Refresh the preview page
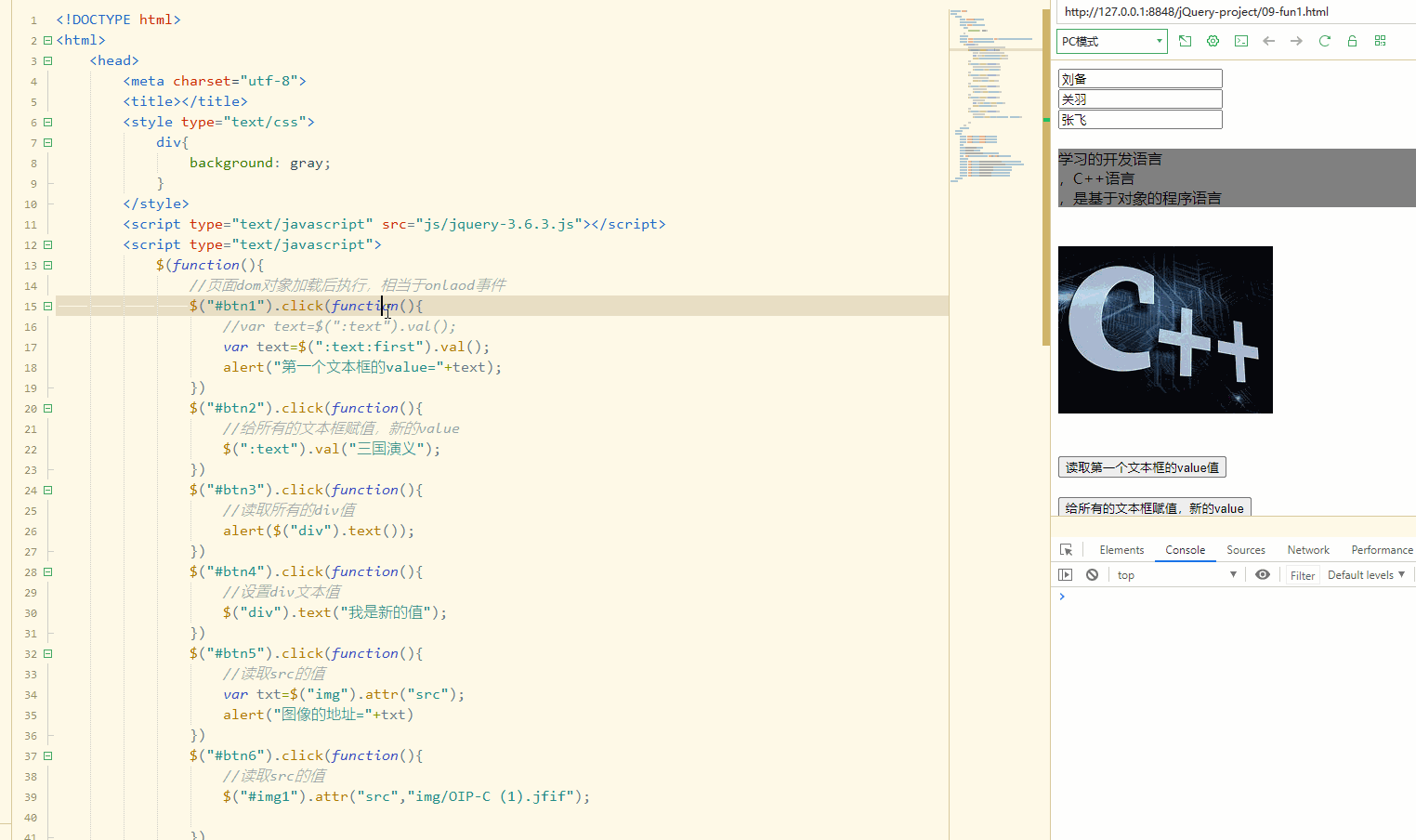This screenshot has height=840, width=1416. (x=1325, y=41)
